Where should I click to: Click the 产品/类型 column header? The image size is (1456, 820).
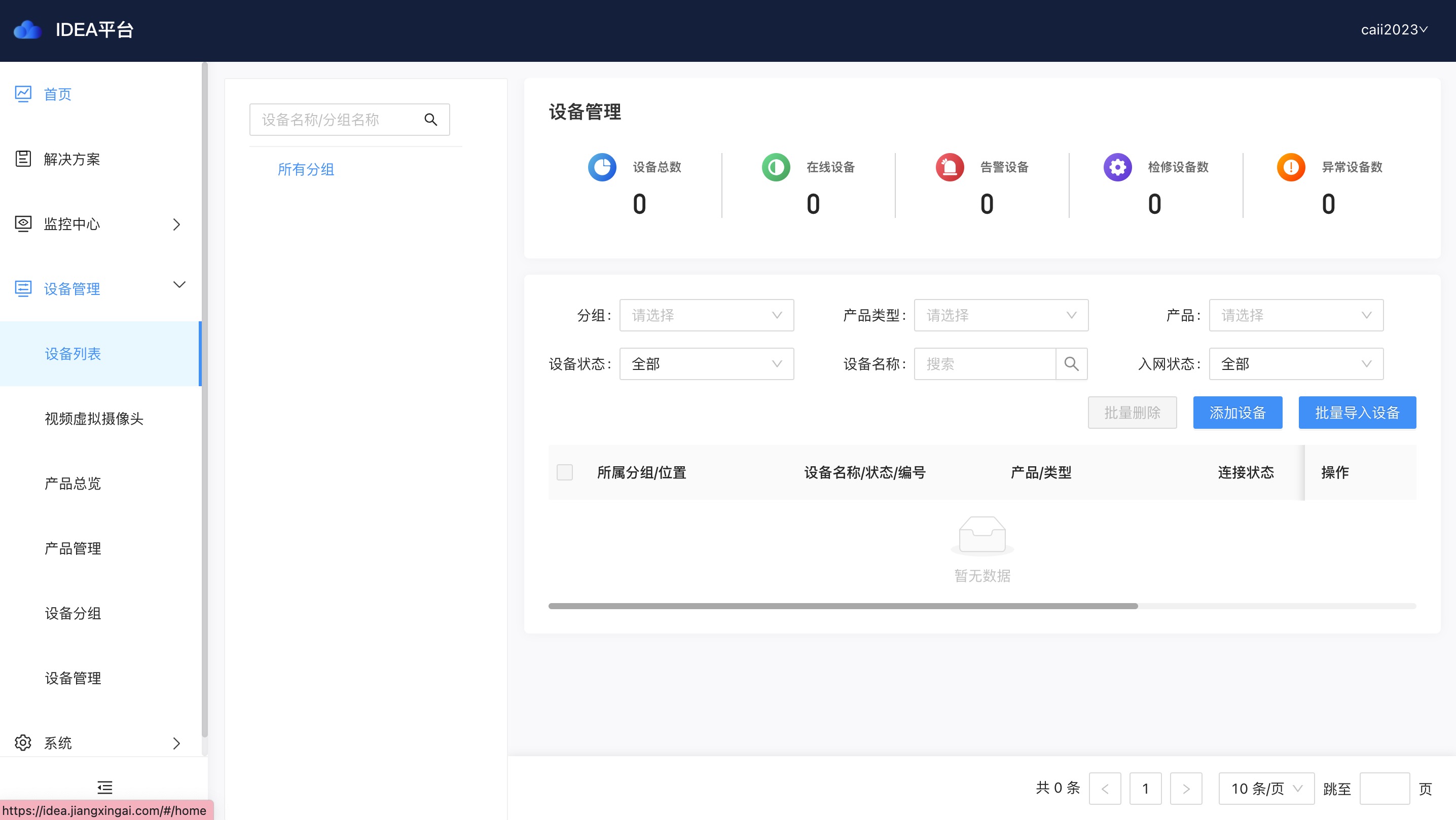(1041, 472)
